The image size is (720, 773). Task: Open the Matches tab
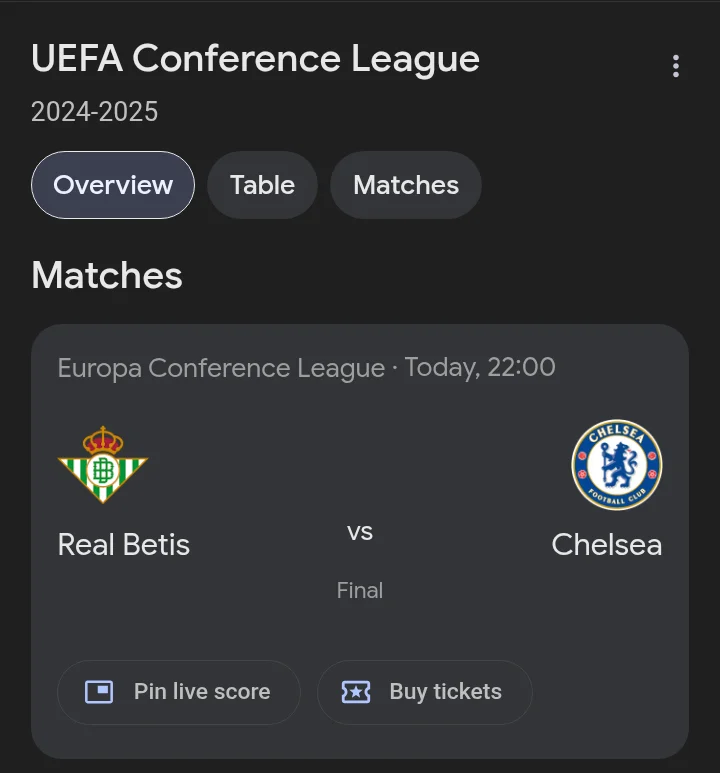pyautogui.click(x=406, y=185)
